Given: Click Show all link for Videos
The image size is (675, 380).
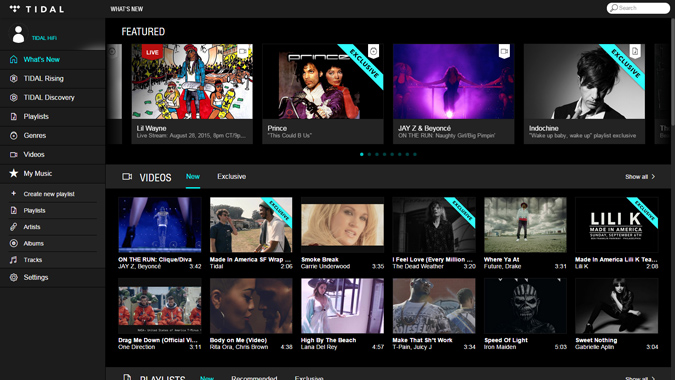Looking at the screenshot, I should 637,176.
